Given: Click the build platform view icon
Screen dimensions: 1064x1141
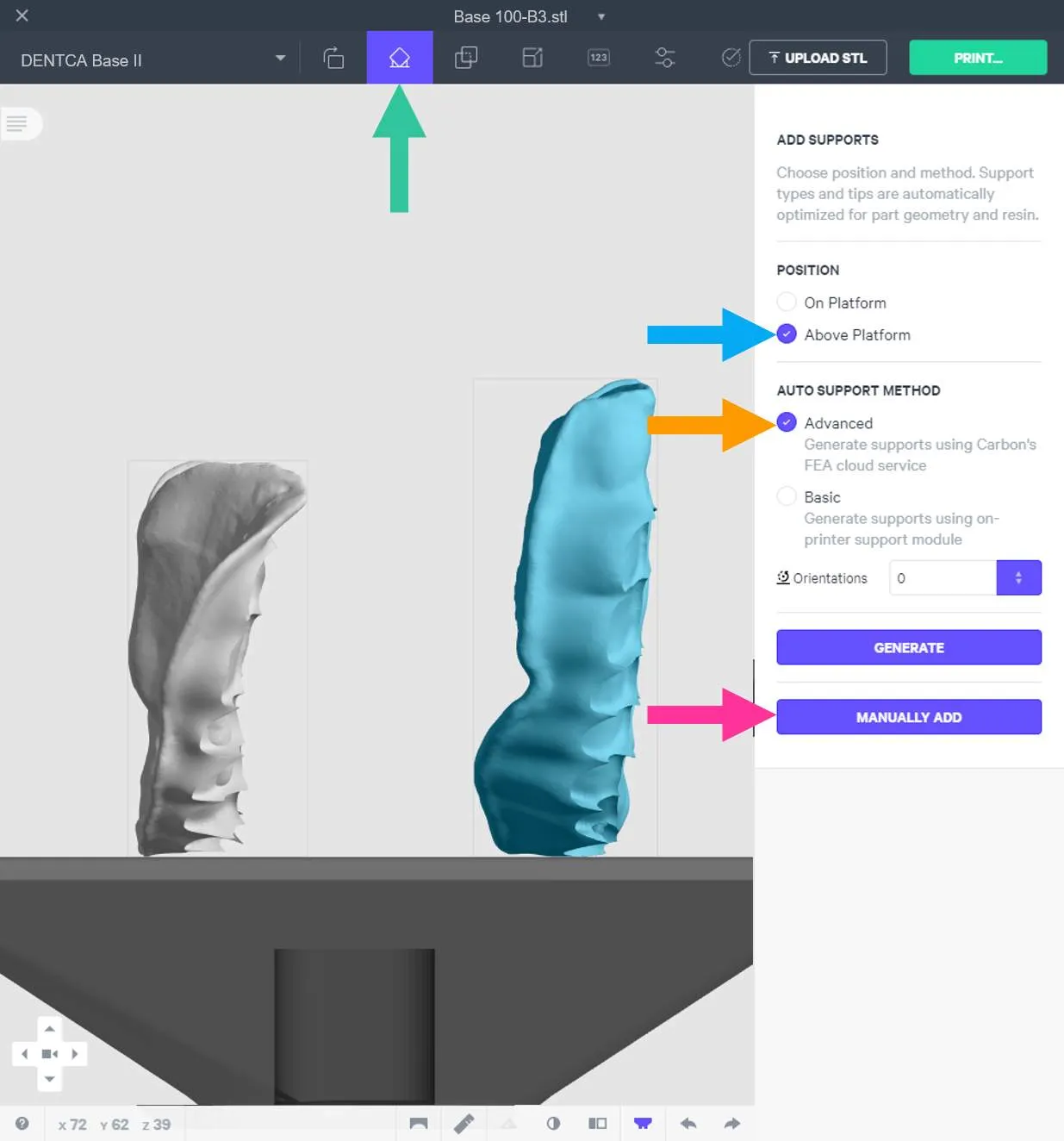Looking at the screenshot, I should click(419, 1124).
